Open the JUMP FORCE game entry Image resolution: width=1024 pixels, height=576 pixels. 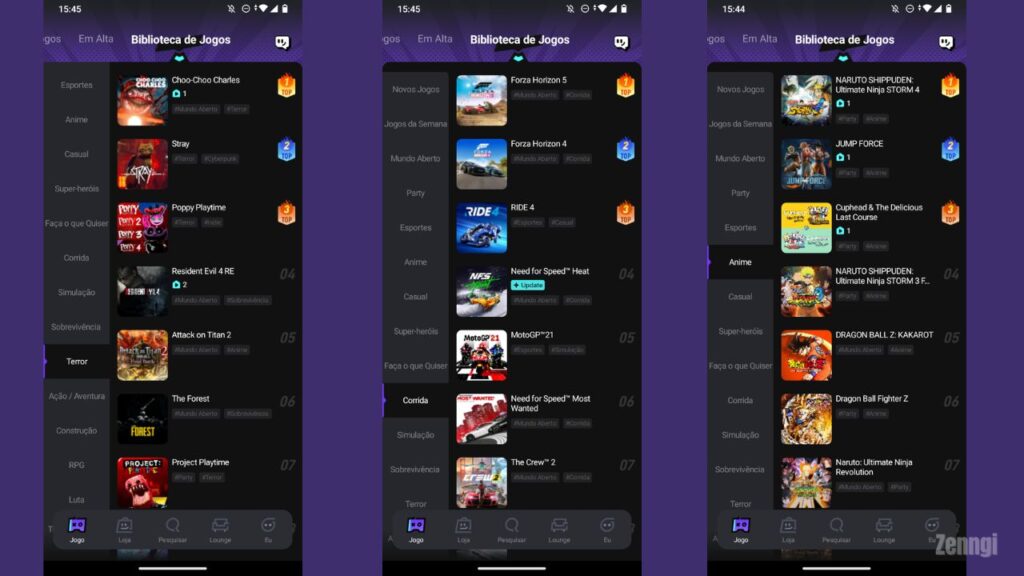pos(859,144)
